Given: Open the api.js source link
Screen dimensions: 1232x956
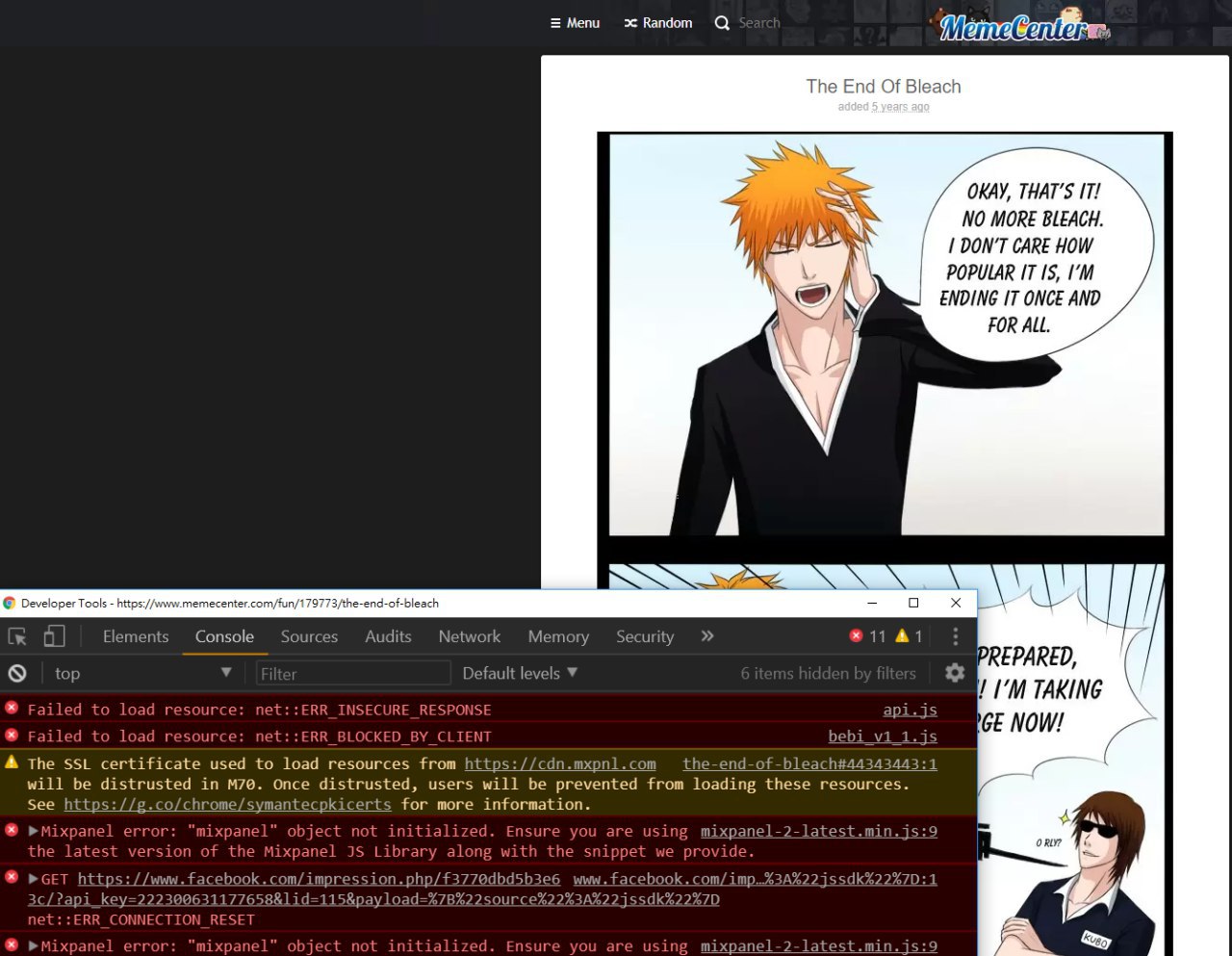Looking at the screenshot, I should (x=910, y=710).
